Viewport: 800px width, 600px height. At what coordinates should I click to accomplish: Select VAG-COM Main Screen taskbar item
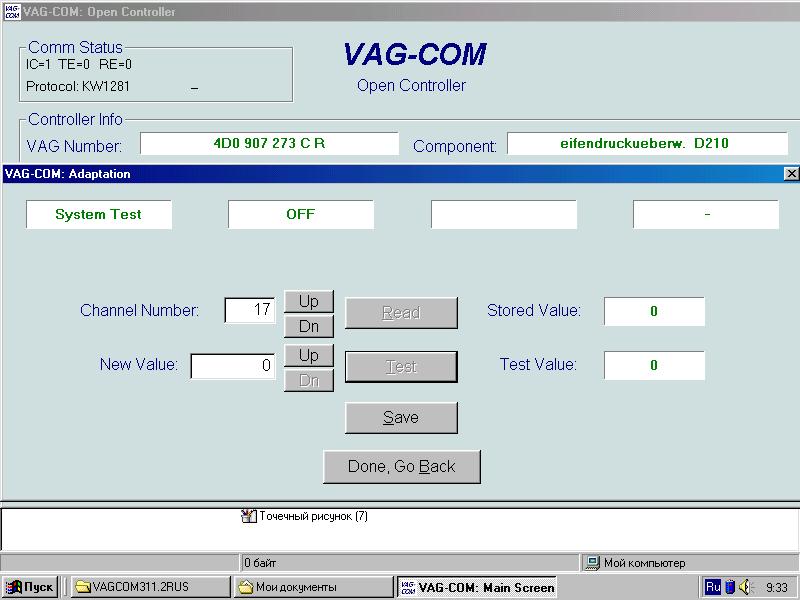[476, 587]
